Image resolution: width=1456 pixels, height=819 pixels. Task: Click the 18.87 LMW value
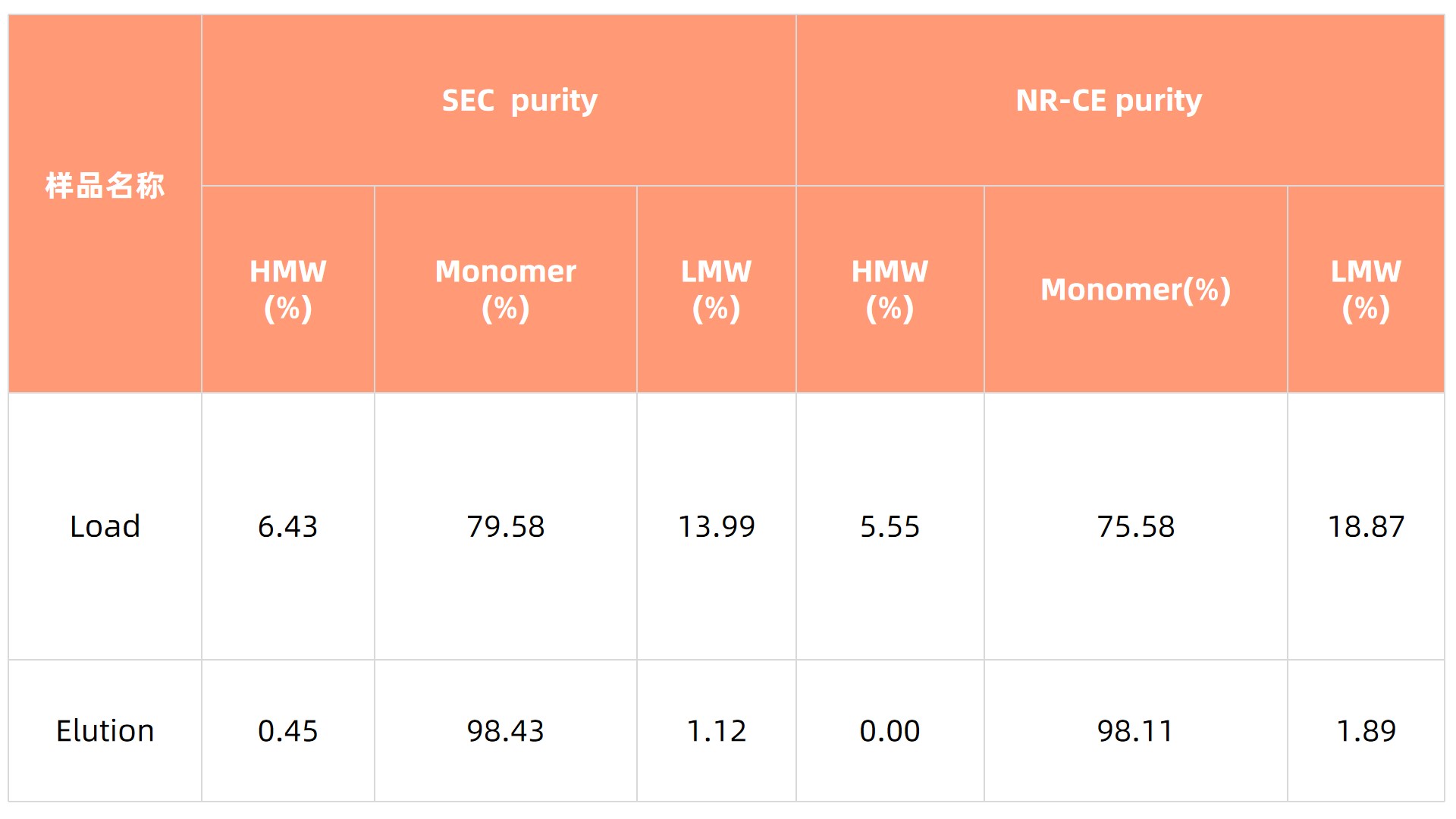[x=1366, y=526]
